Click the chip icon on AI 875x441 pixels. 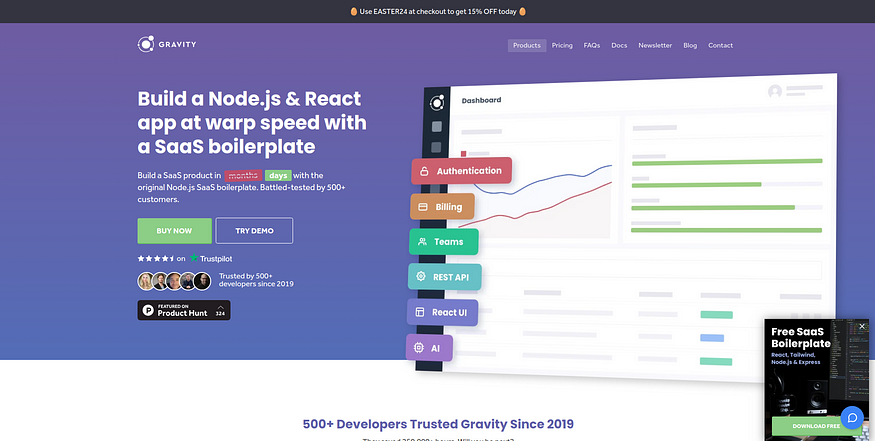click(x=419, y=348)
